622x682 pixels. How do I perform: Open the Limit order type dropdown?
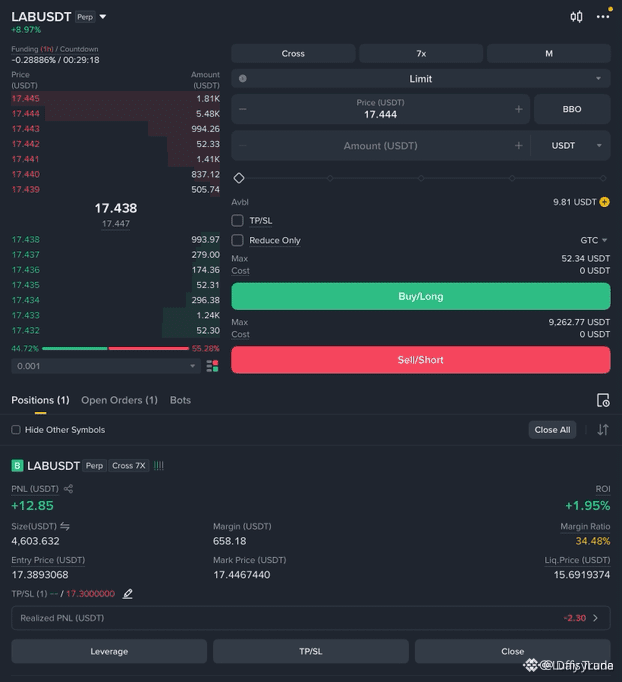point(421,79)
